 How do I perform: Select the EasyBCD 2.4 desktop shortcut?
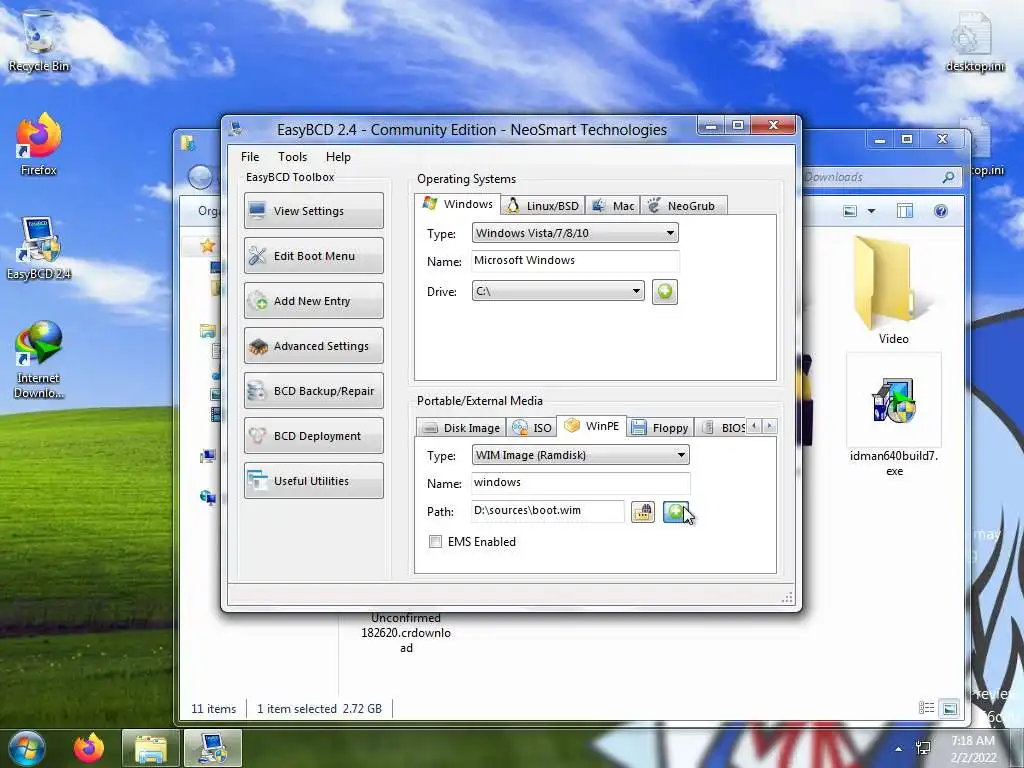click(x=39, y=249)
